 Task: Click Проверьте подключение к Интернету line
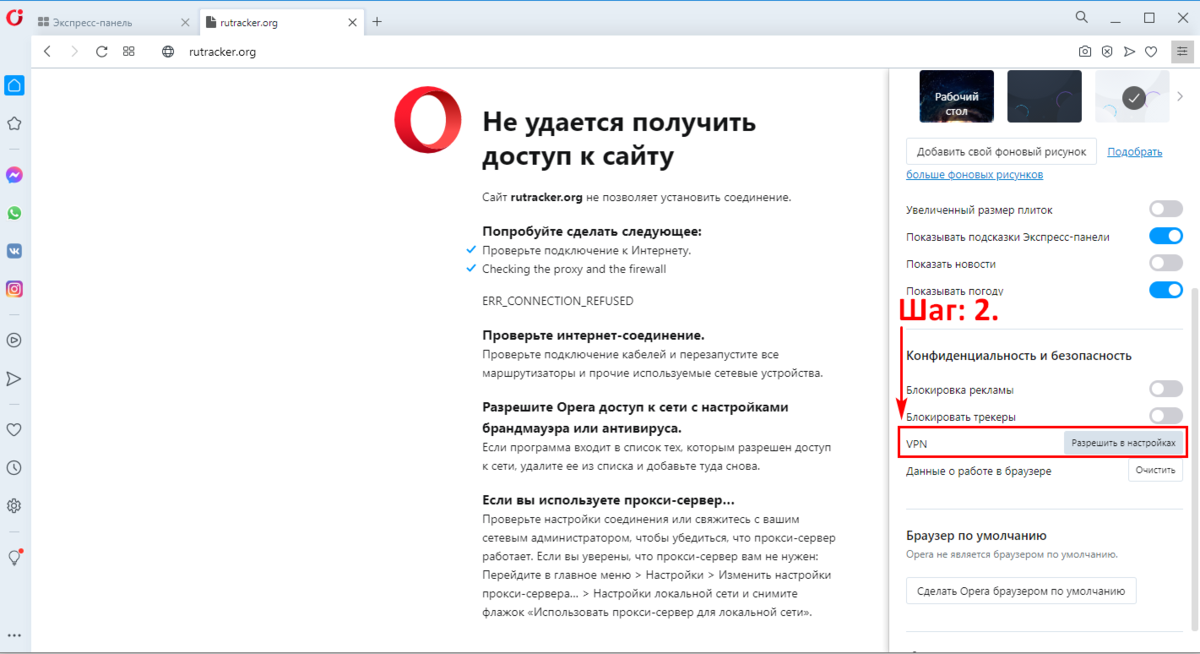click(x=586, y=250)
